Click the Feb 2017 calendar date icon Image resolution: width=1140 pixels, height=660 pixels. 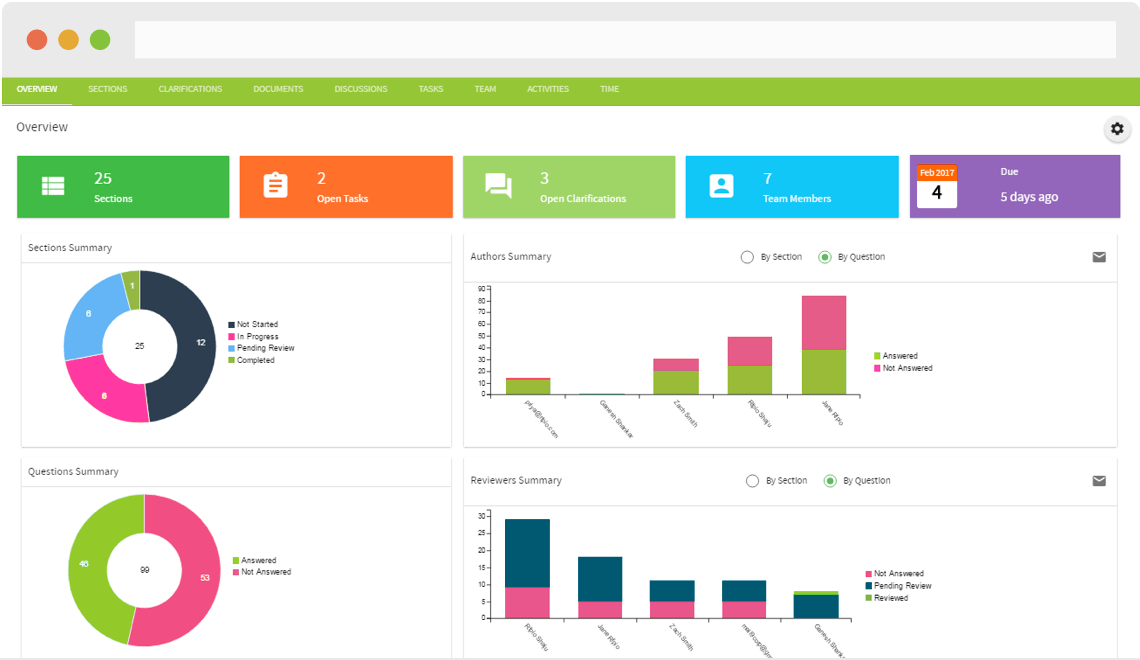[x=936, y=186]
